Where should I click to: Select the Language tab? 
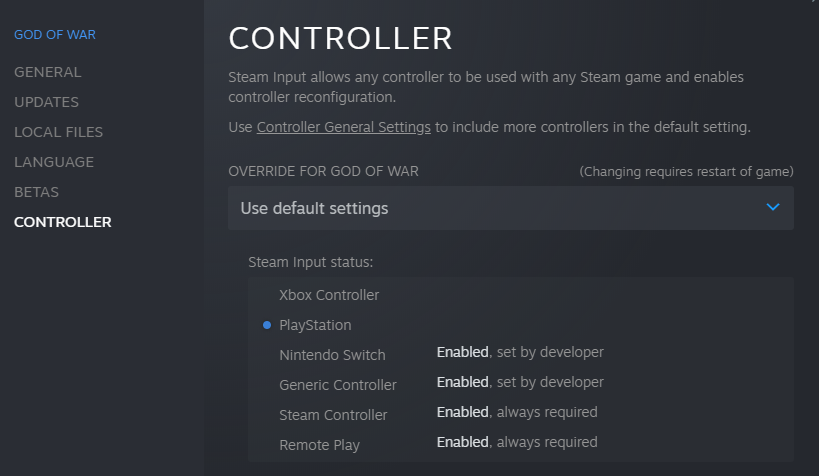(x=54, y=162)
